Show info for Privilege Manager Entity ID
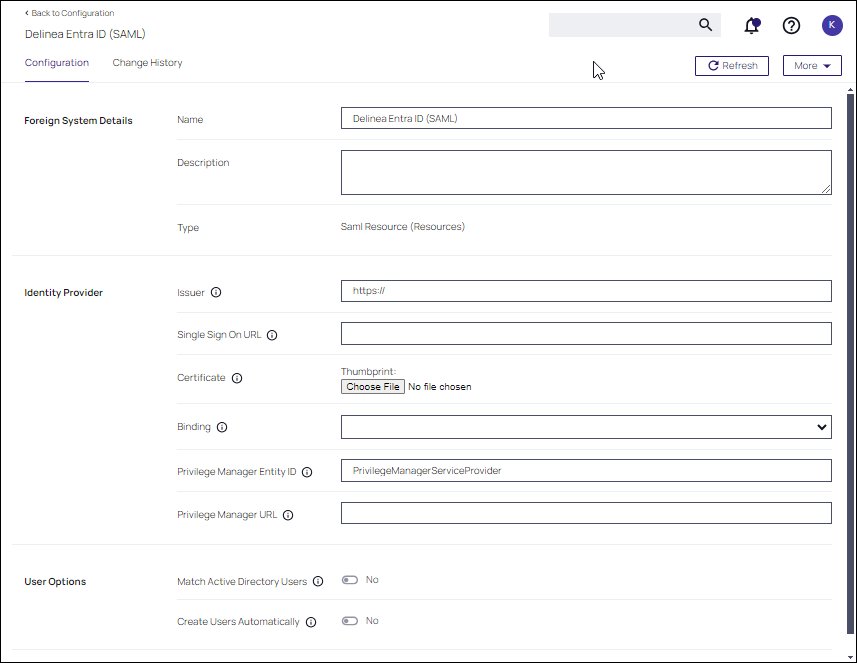This screenshot has width=857, height=663. coord(307,472)
